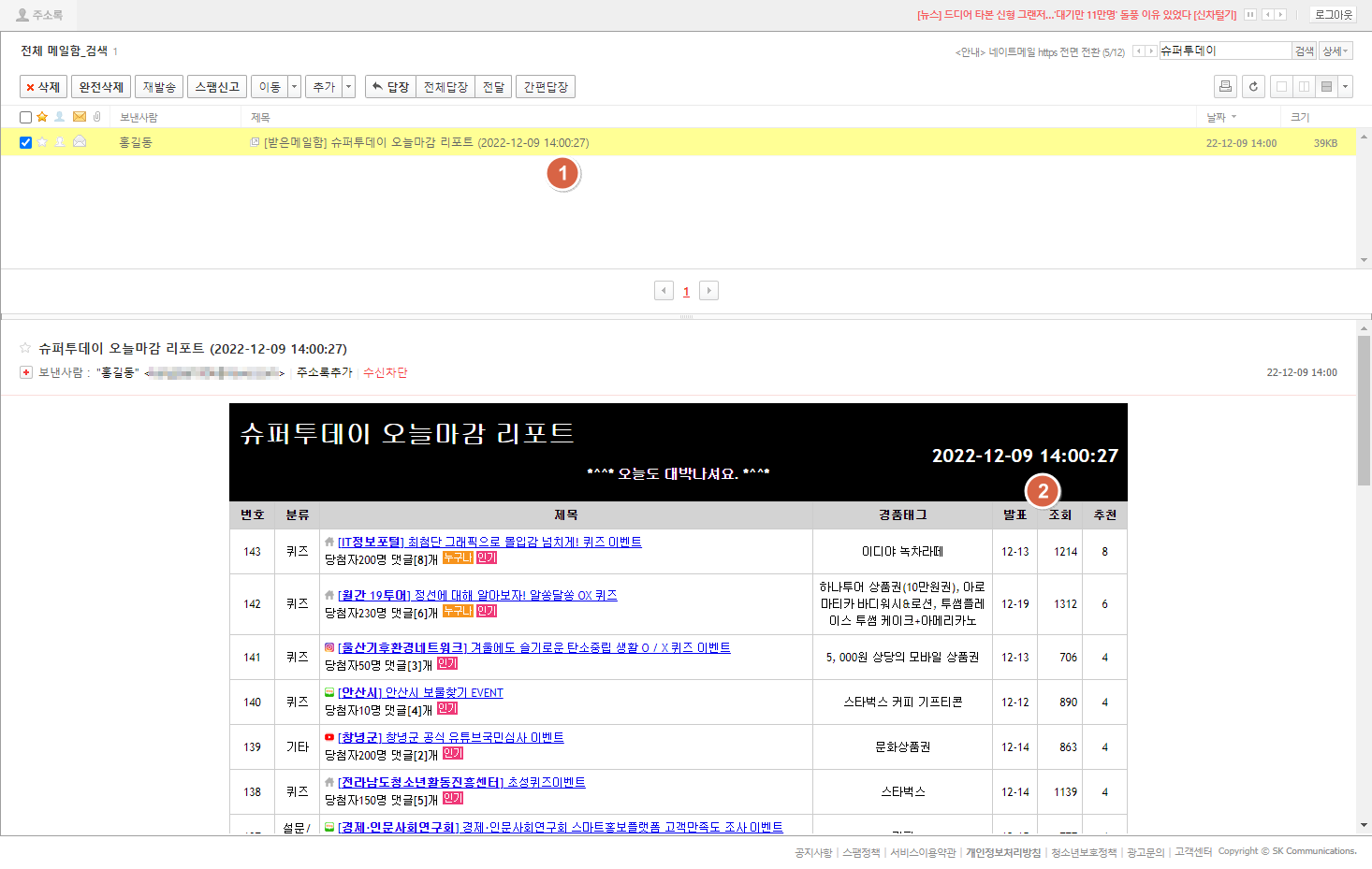
Task: Expand the 추가 add dropdown arrow
Action: click(349, 87)
